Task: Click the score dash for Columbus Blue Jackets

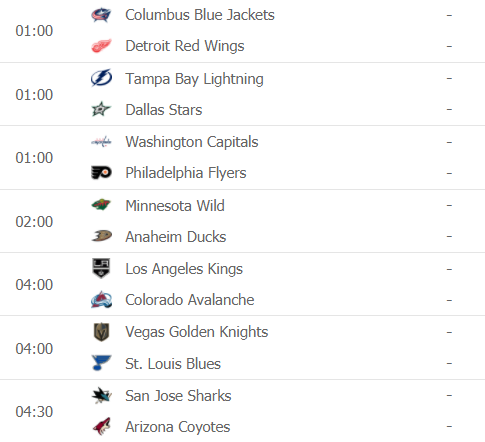Action: coord(449,15)
